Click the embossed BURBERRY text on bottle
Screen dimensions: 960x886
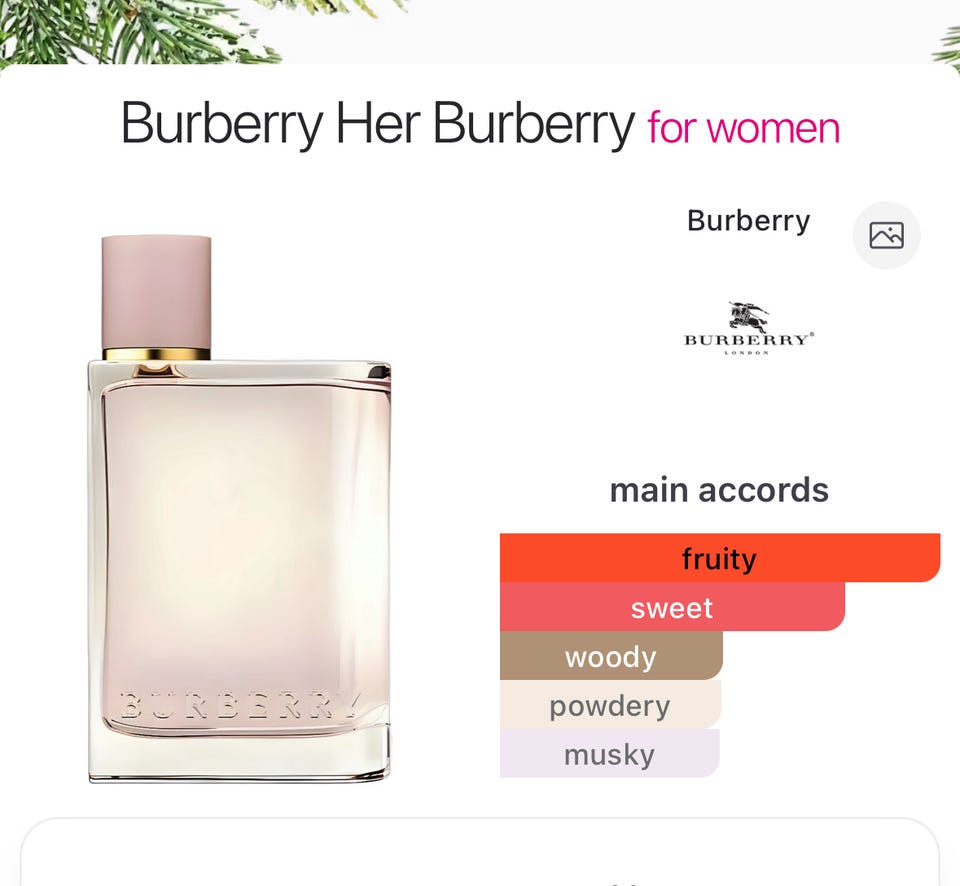pyautogui.click(x=241, y=705)
